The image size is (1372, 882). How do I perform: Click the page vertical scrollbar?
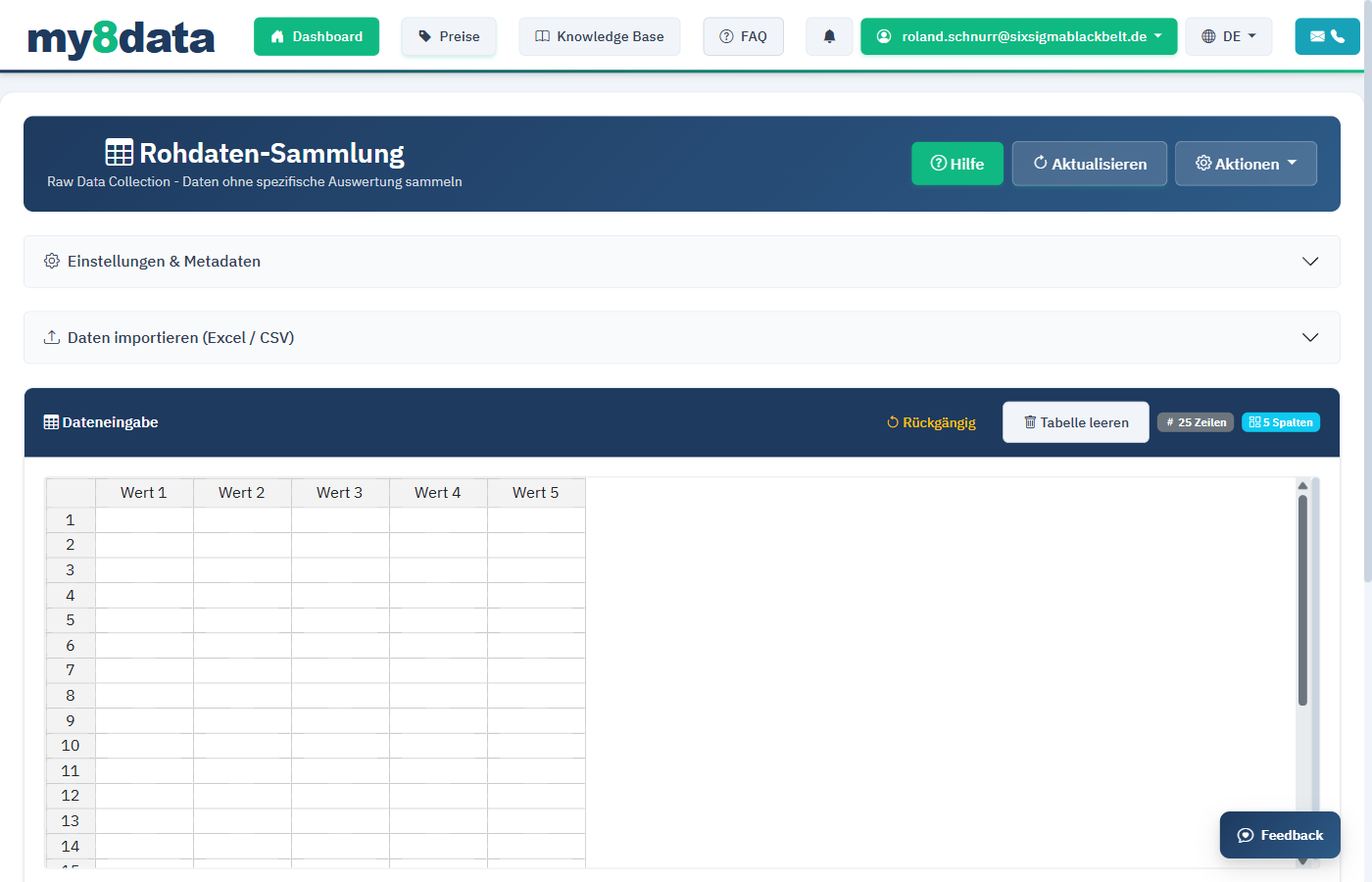1367,294
